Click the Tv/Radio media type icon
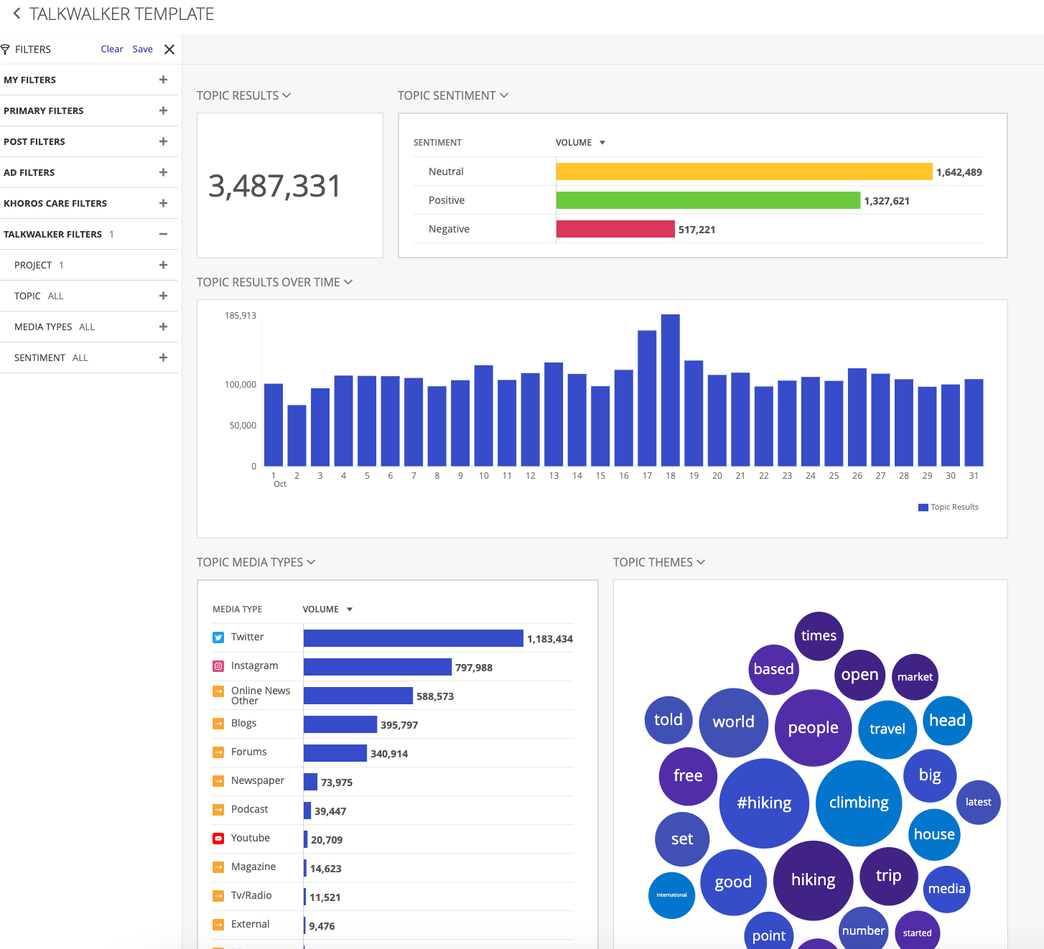Screen dimensions: 1044x949 pyautogui.click(x=218, y=896)
